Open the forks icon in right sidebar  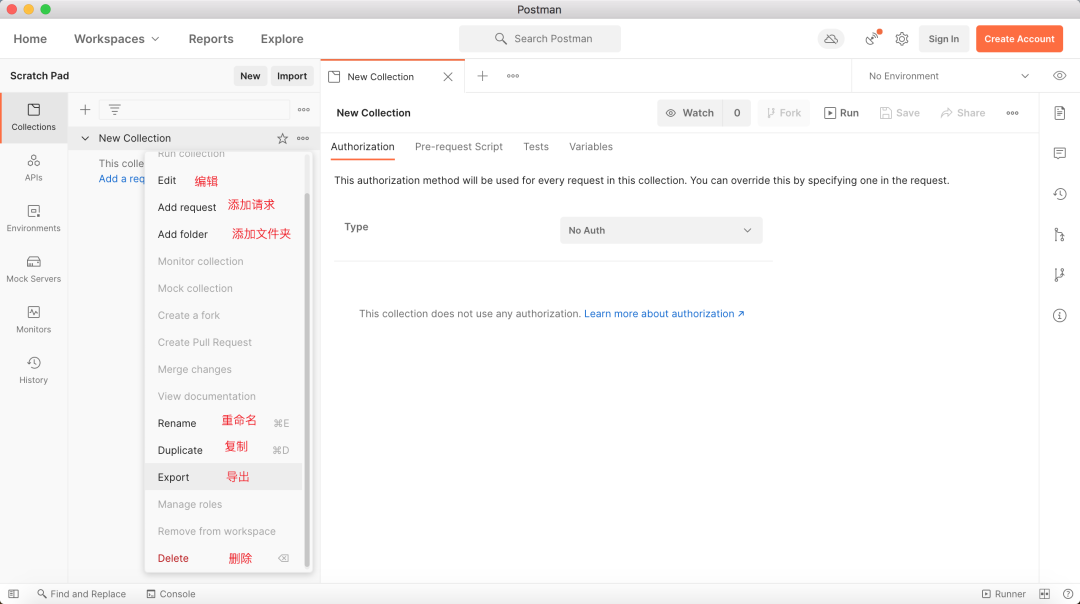(x=1059, y=275)
